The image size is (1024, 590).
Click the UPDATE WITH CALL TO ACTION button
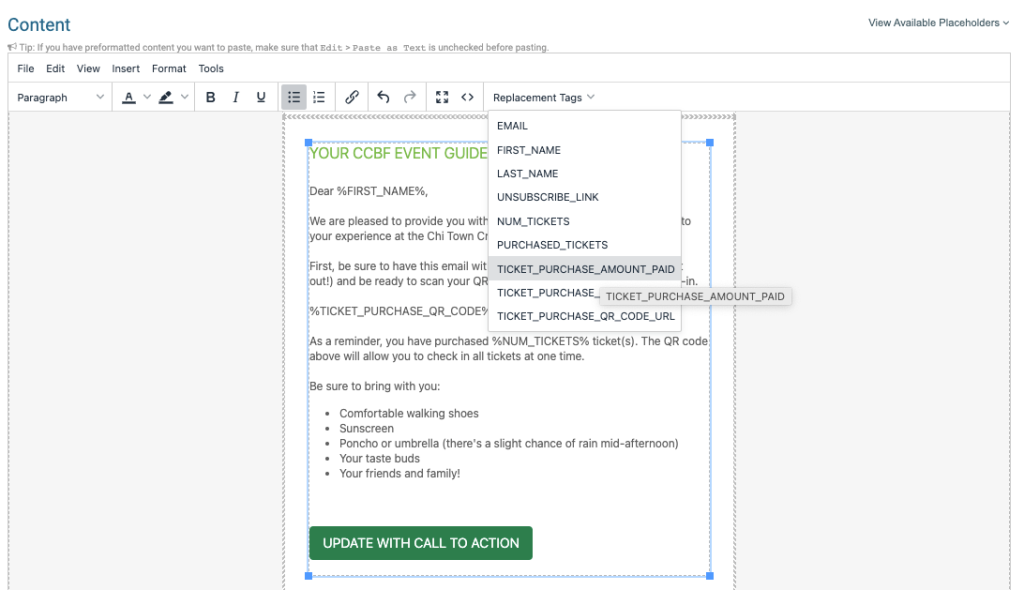[421, 543]
